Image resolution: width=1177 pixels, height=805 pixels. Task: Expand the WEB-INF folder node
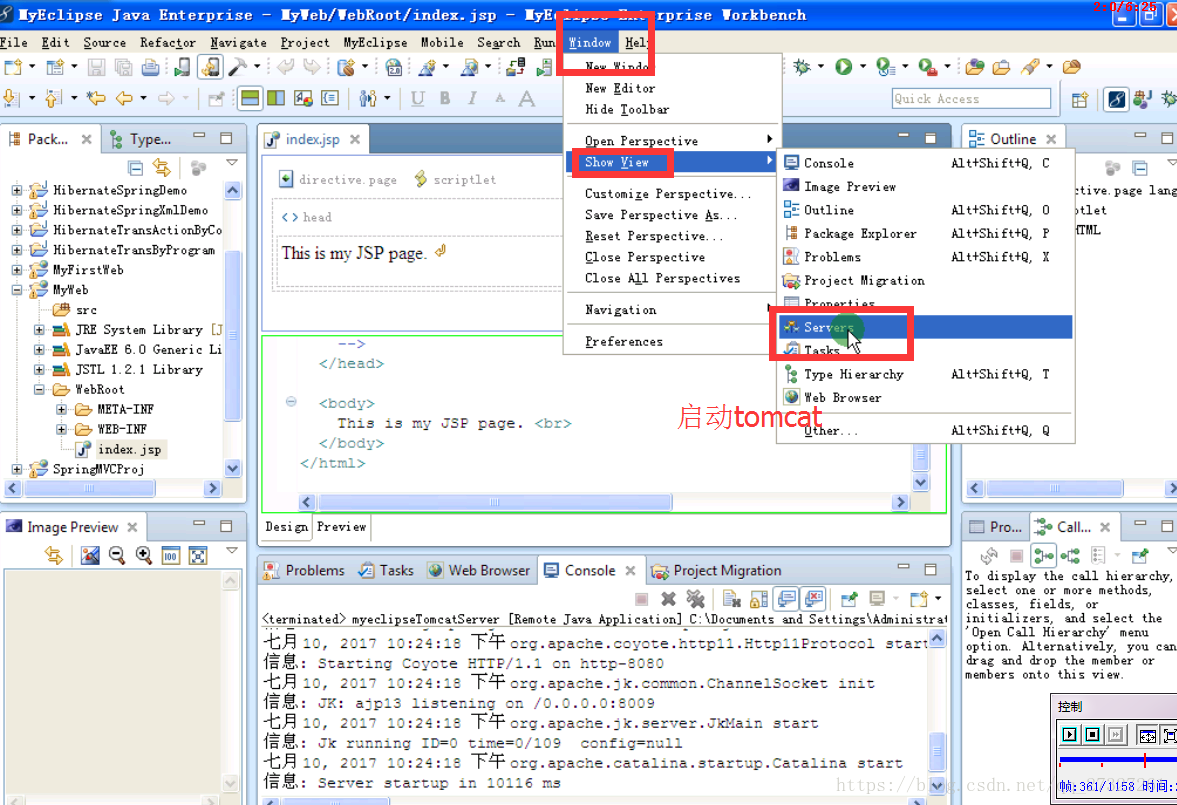tap(62, 430)
